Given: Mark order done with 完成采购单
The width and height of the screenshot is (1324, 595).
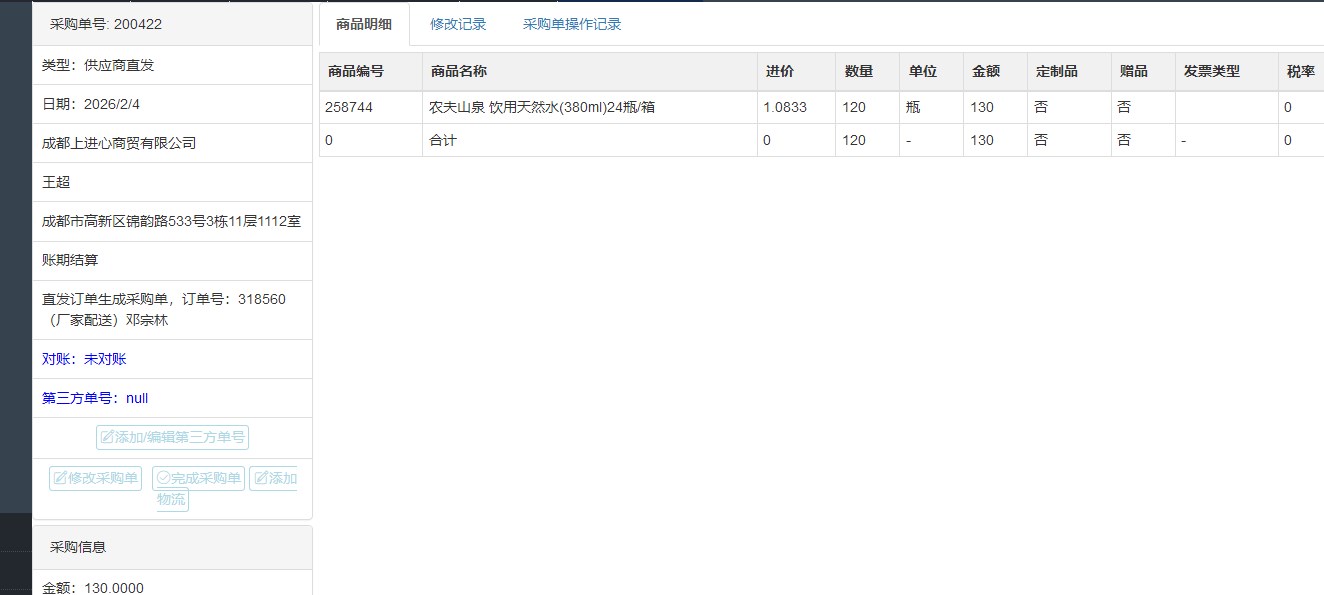Looking at the screenshot, I should (198, 478).
